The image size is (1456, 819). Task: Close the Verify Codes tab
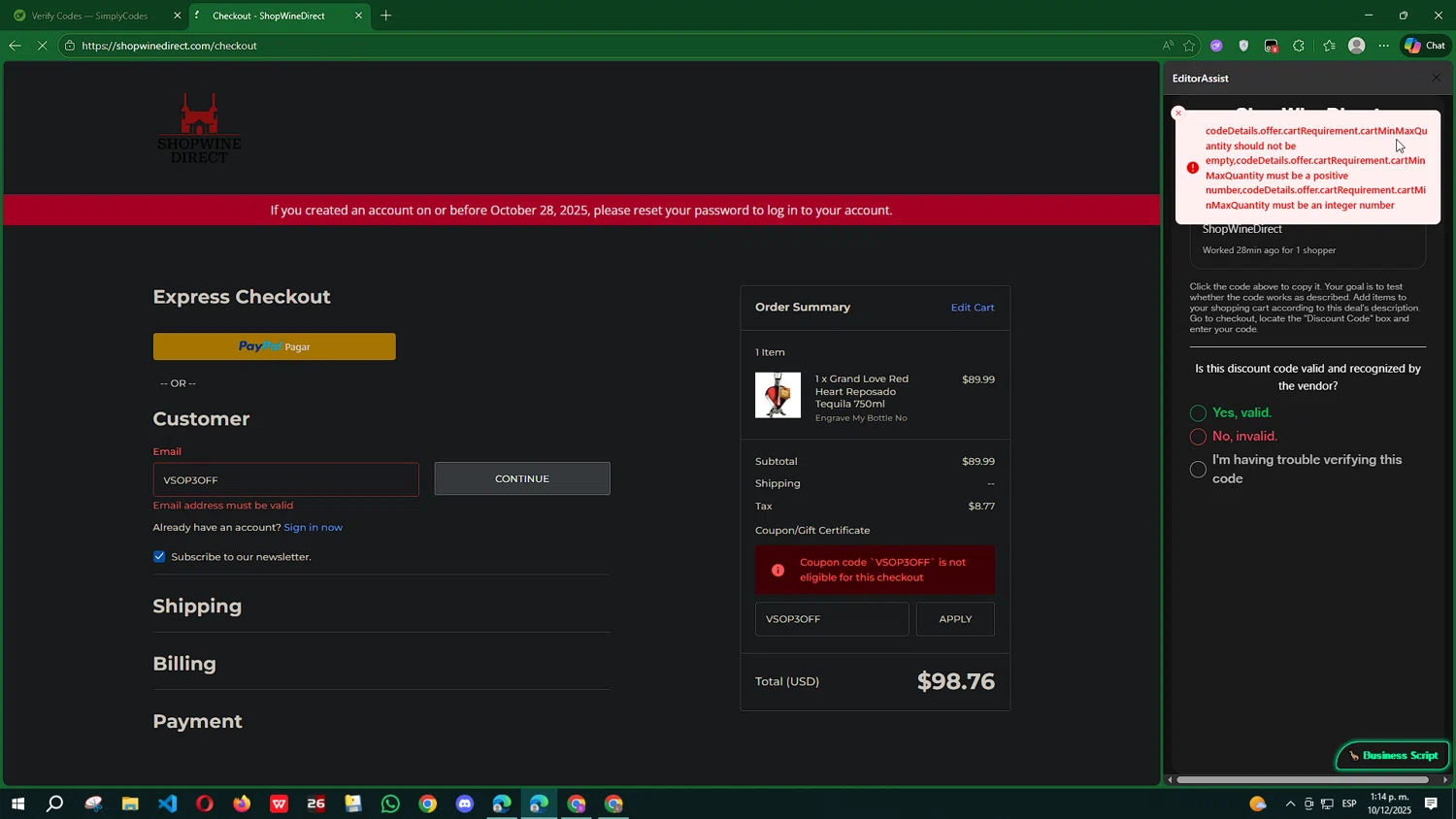(x=177, y=16)
